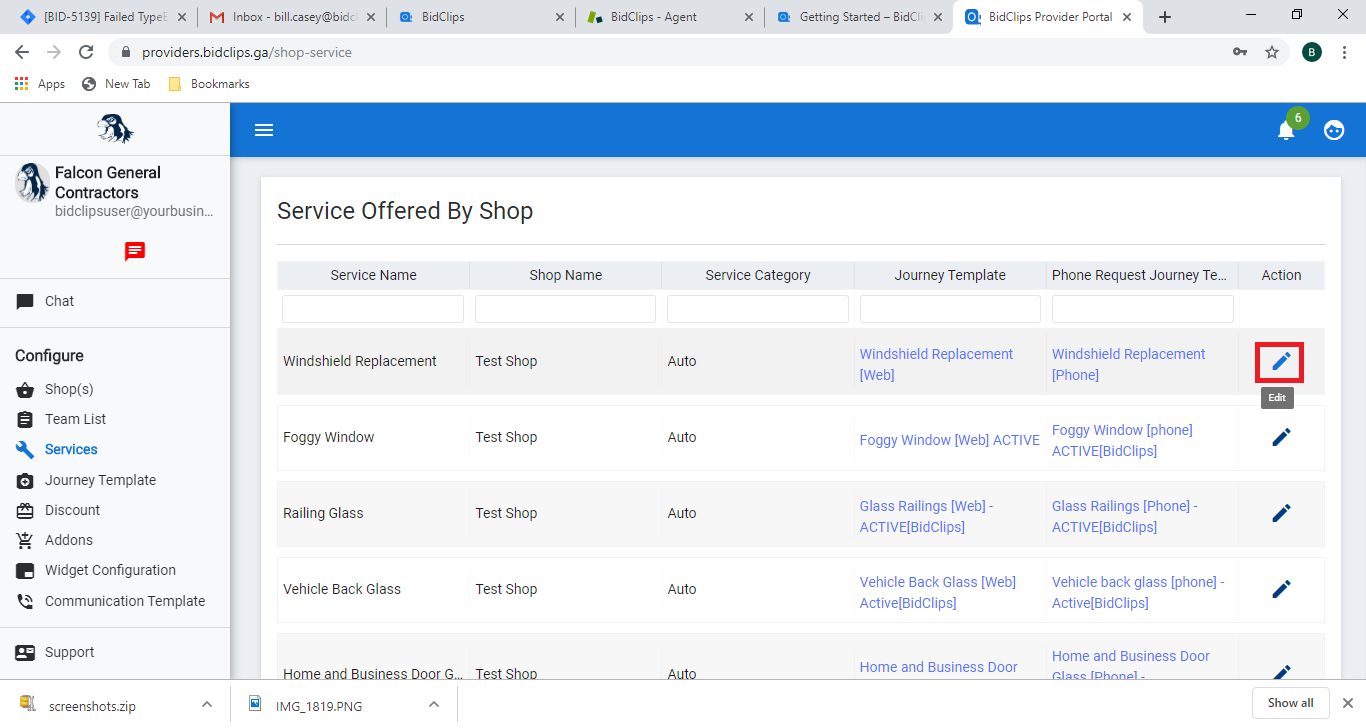The width and height of the screenshot is (1366, 728).
Task: Click the Service Category column header
Action: pos(758,275)
